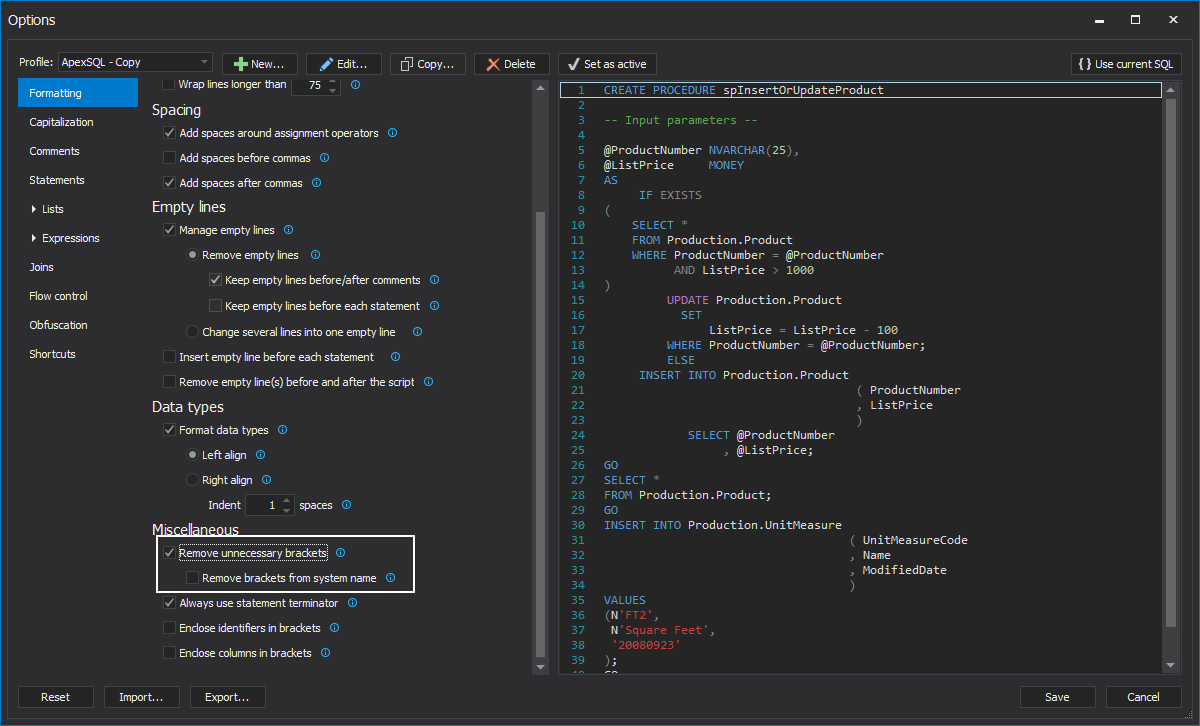Open info tooltip beside Remove unnecessary brackets
The height and width of the screenshot is (726, 1200).
pos(340,552)
